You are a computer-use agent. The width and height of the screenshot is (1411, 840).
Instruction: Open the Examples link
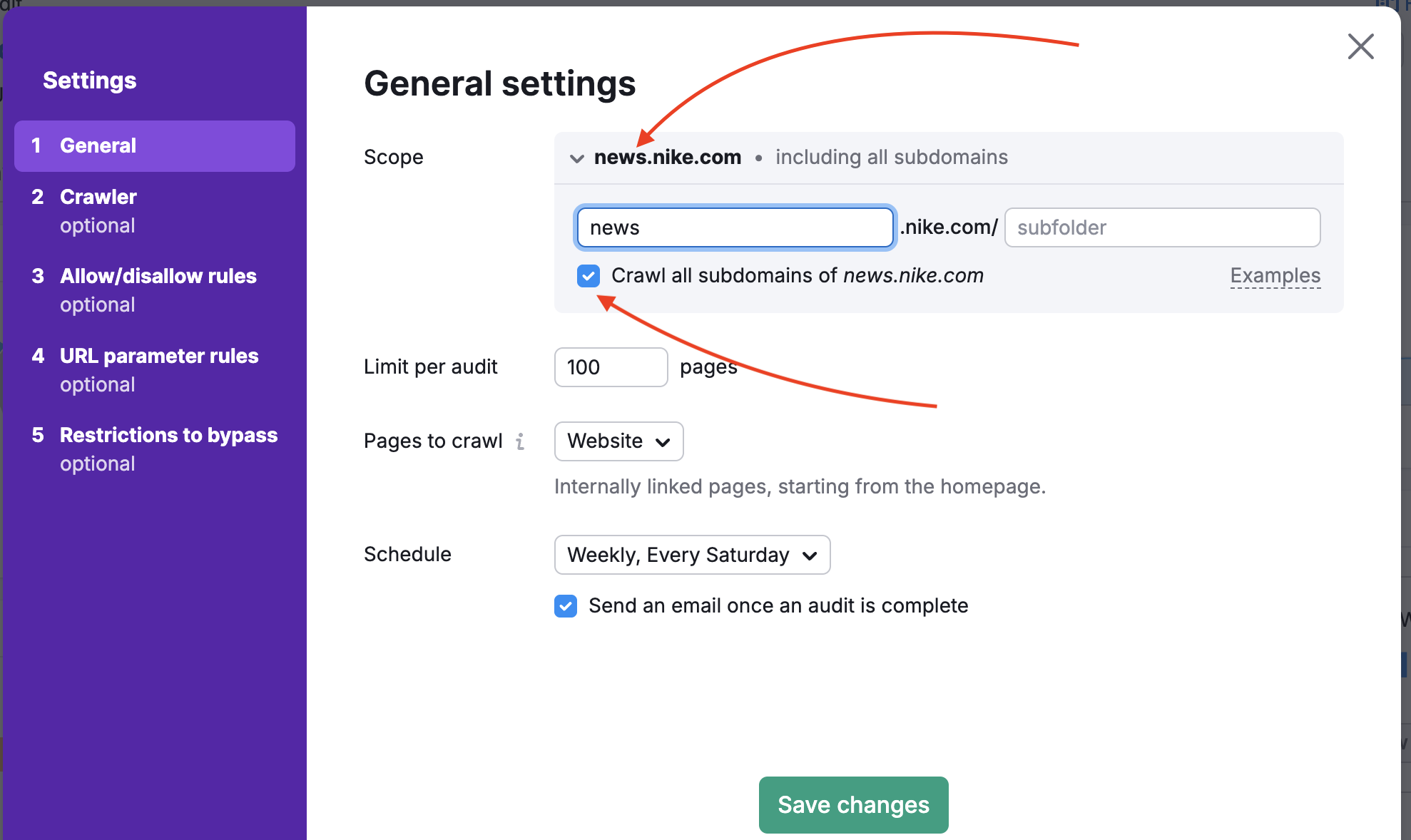tap(1275, 275)
